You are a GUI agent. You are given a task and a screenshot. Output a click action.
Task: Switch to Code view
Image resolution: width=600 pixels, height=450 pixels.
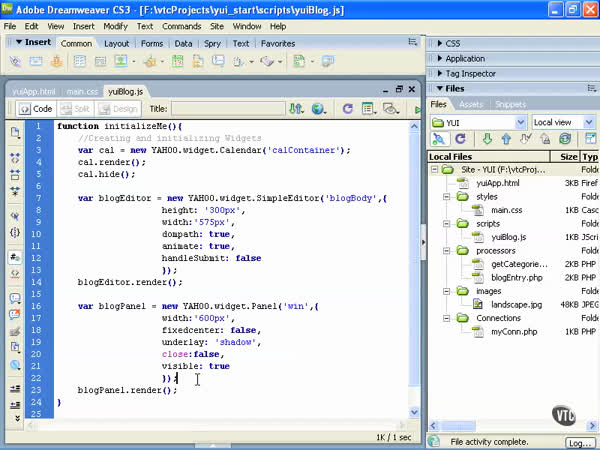[x=34, y=108]
